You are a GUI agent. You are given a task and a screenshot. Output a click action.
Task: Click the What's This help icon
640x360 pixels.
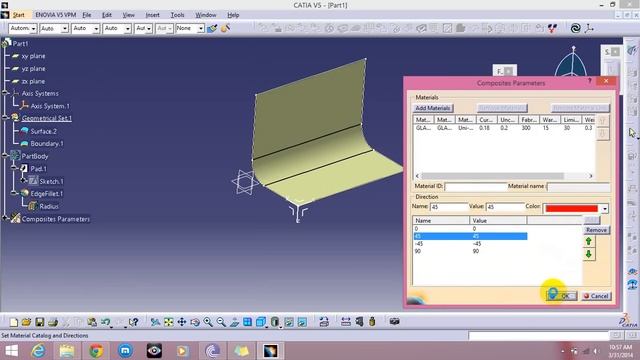(x=133, y=322)
